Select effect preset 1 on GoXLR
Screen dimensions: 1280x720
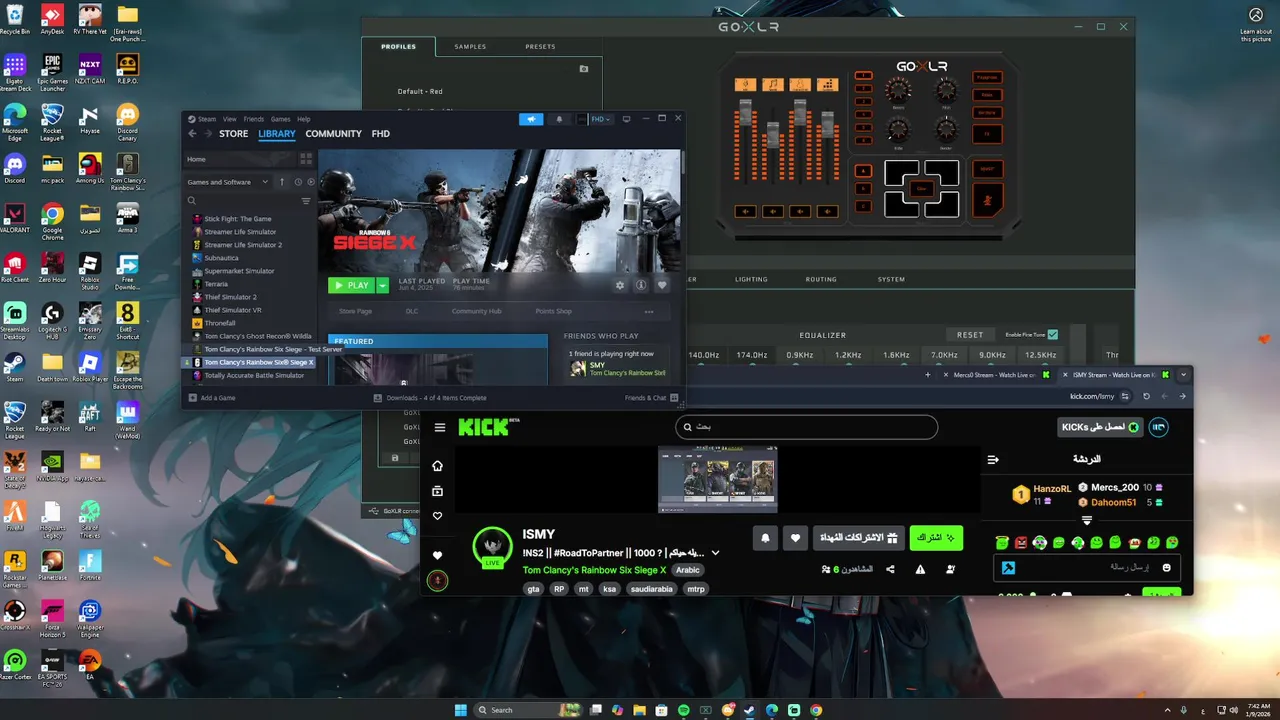863,76
